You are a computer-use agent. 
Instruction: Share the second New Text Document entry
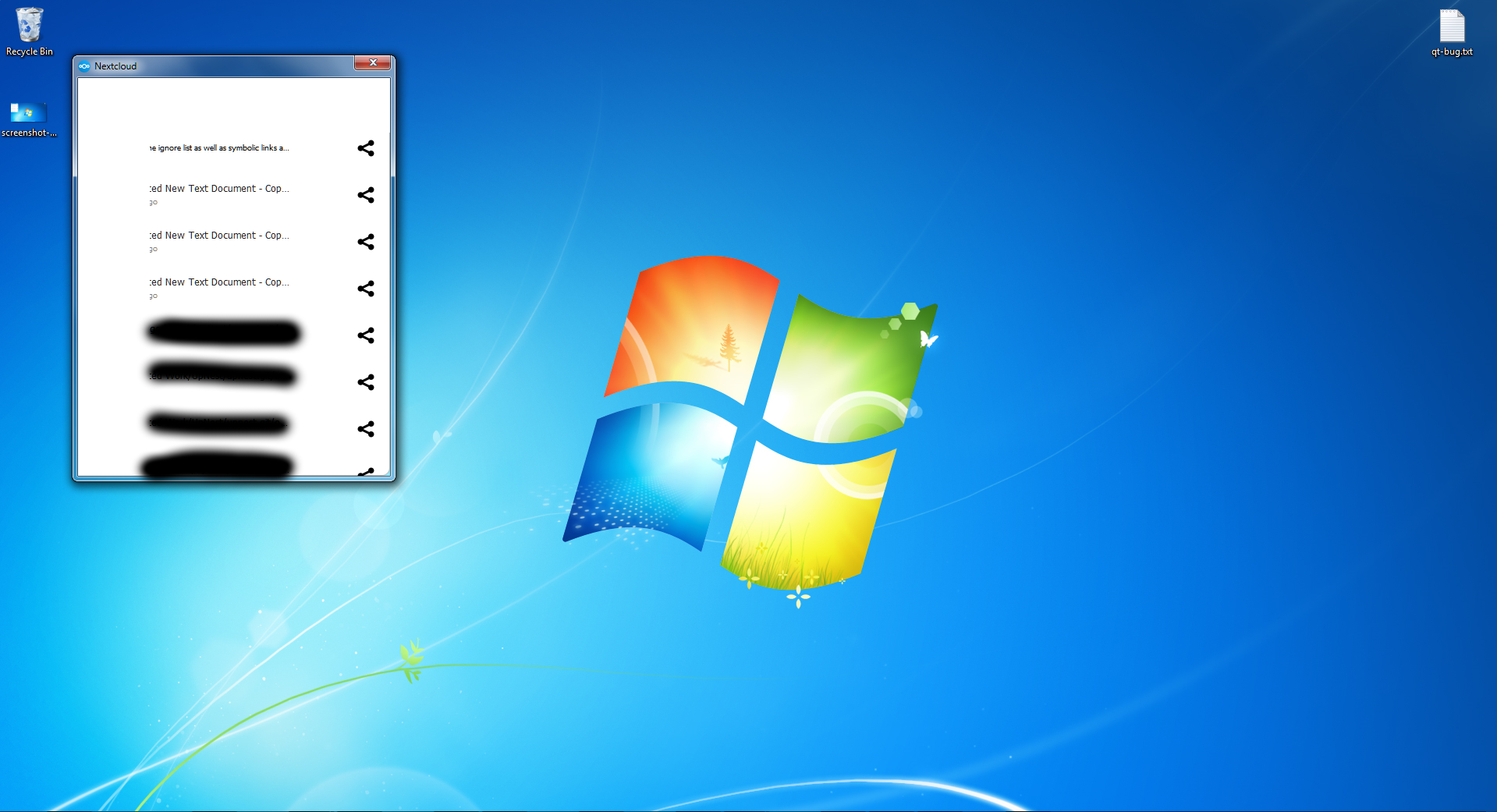(x=366, y=242)
